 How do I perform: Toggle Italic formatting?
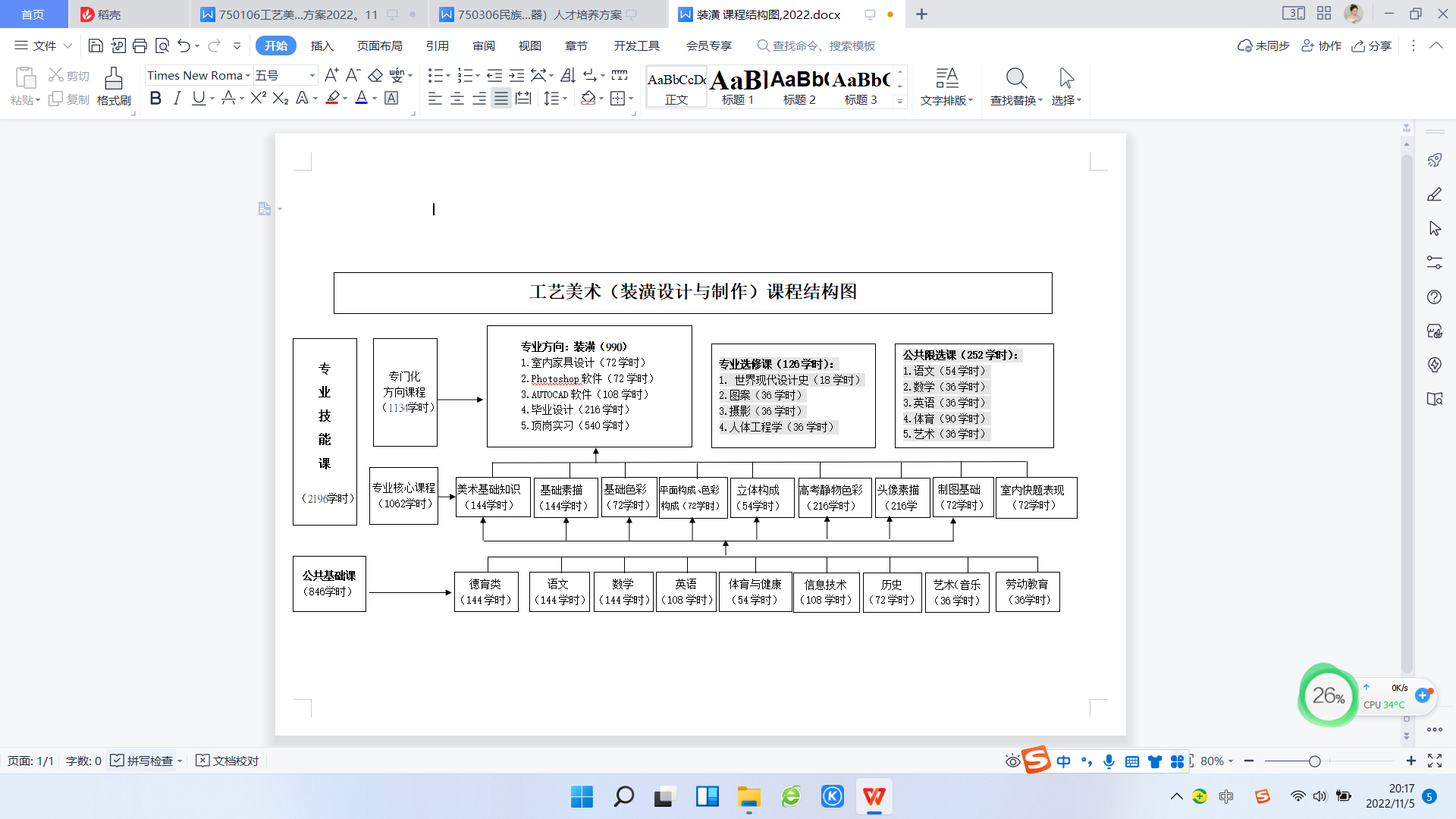(x=177, y=98)
